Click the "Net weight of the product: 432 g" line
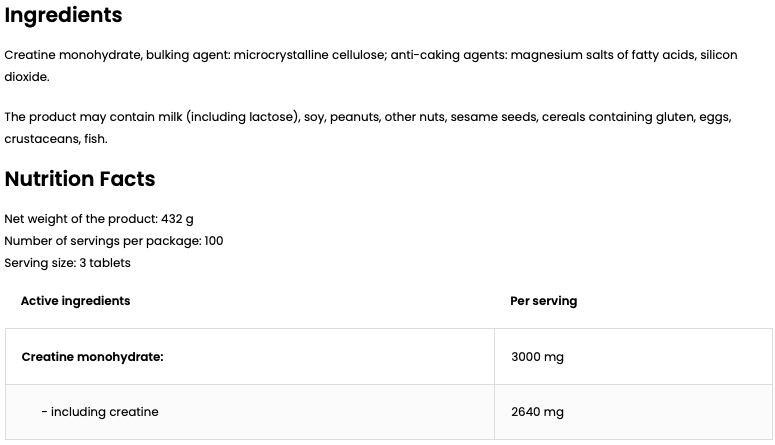The width and height of the screenshot is (775, 445). (99, 219)
